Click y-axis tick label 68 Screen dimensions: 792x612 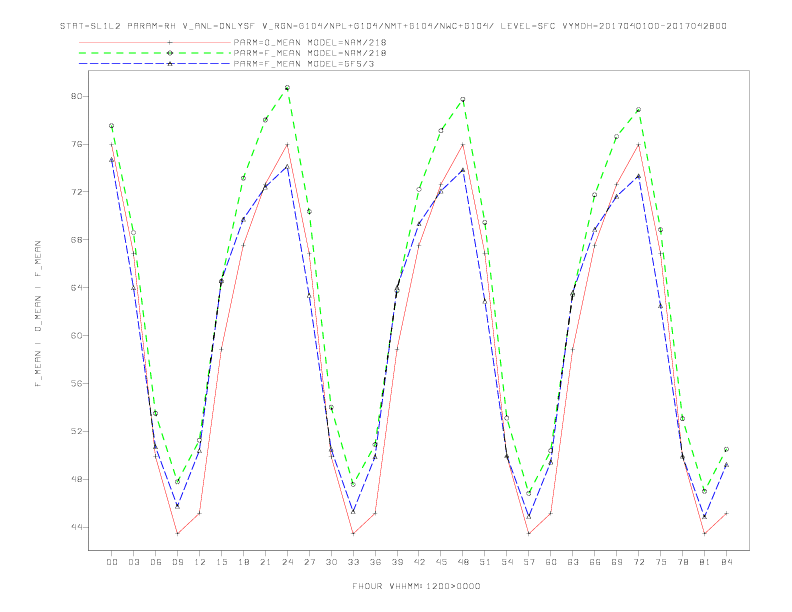point(76,239)
